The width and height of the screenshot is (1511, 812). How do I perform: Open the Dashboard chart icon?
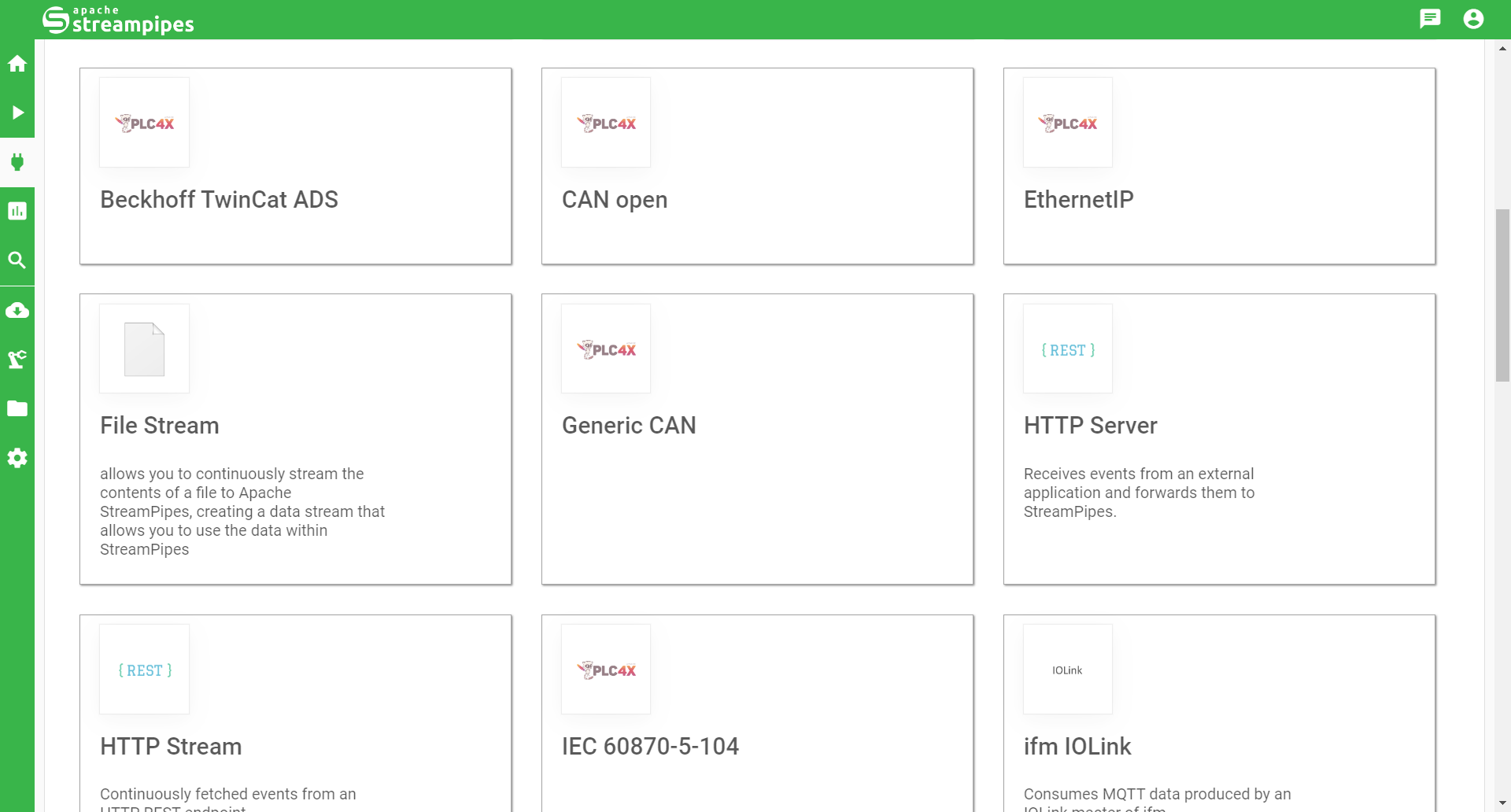[x=17, y=211]
